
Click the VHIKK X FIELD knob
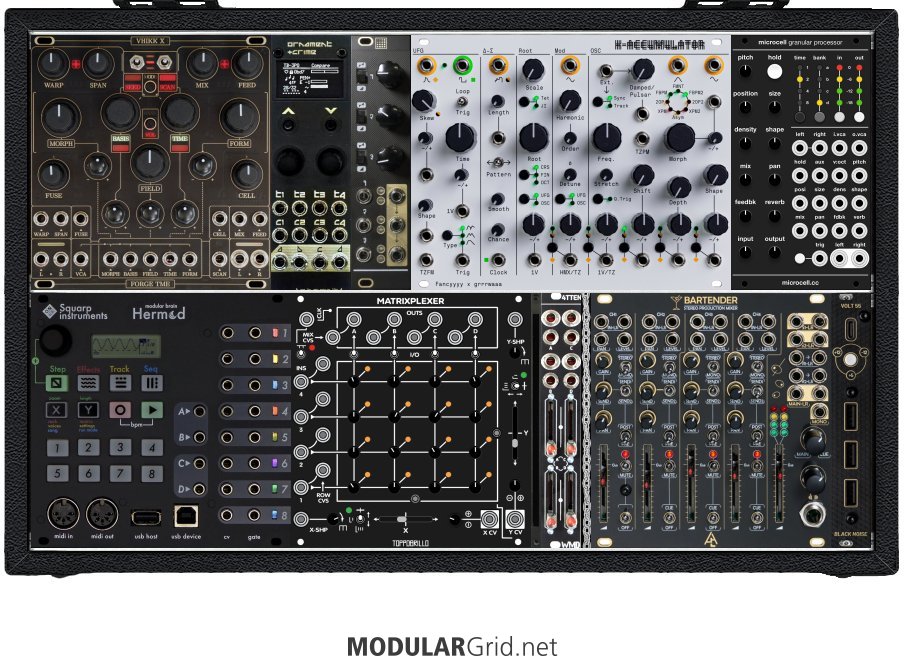click(x=150, y=162)
